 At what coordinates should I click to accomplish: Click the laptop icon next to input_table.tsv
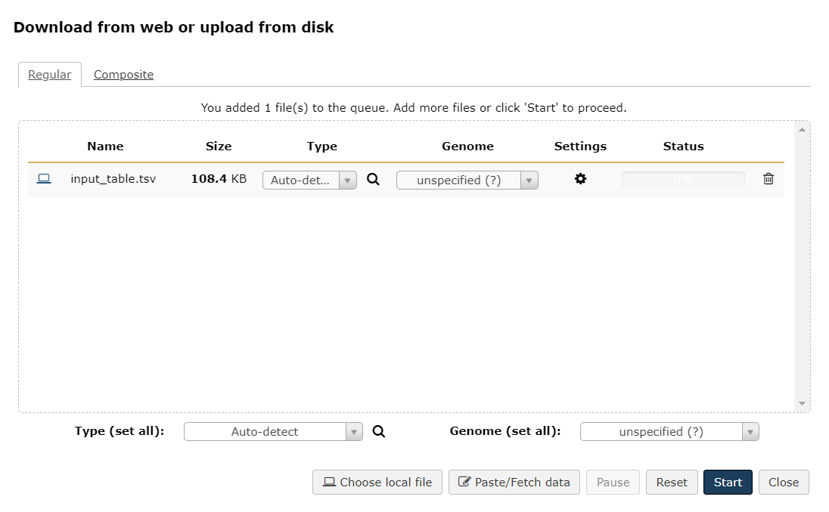click(x=44, y=179)
